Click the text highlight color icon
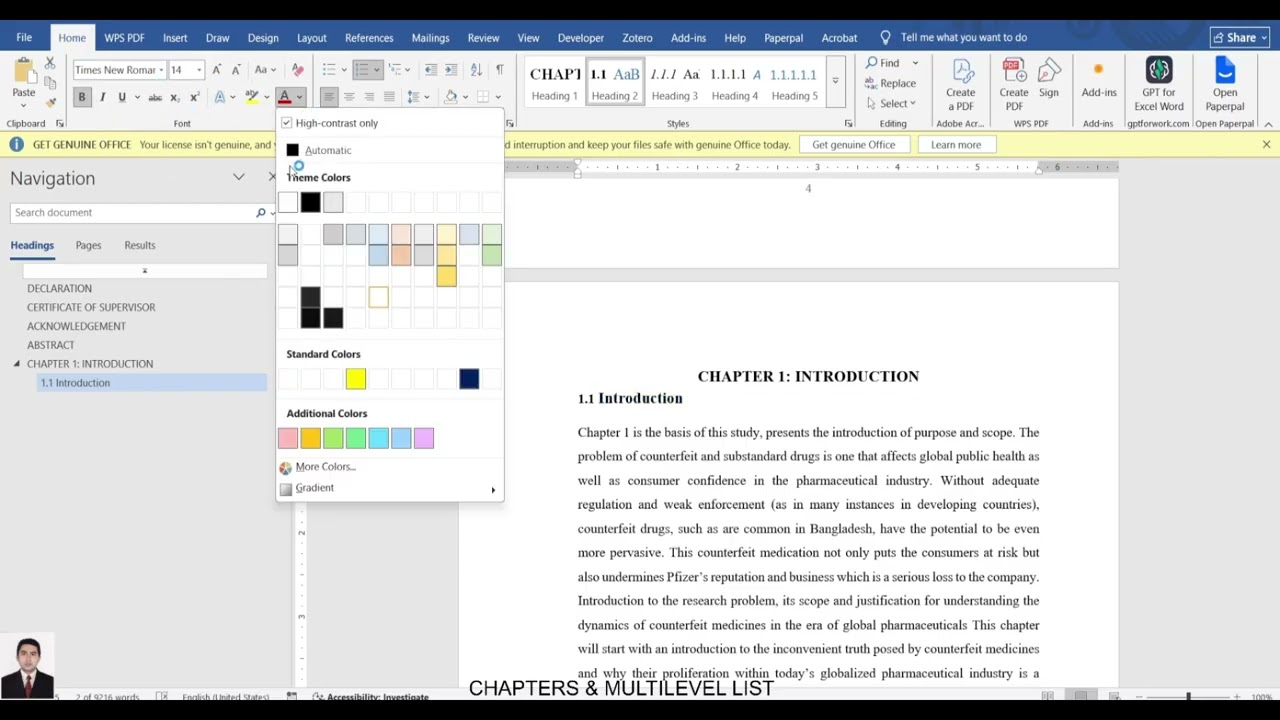The height and width of the screenshot is (720, 1280). (x=252, y=97)
